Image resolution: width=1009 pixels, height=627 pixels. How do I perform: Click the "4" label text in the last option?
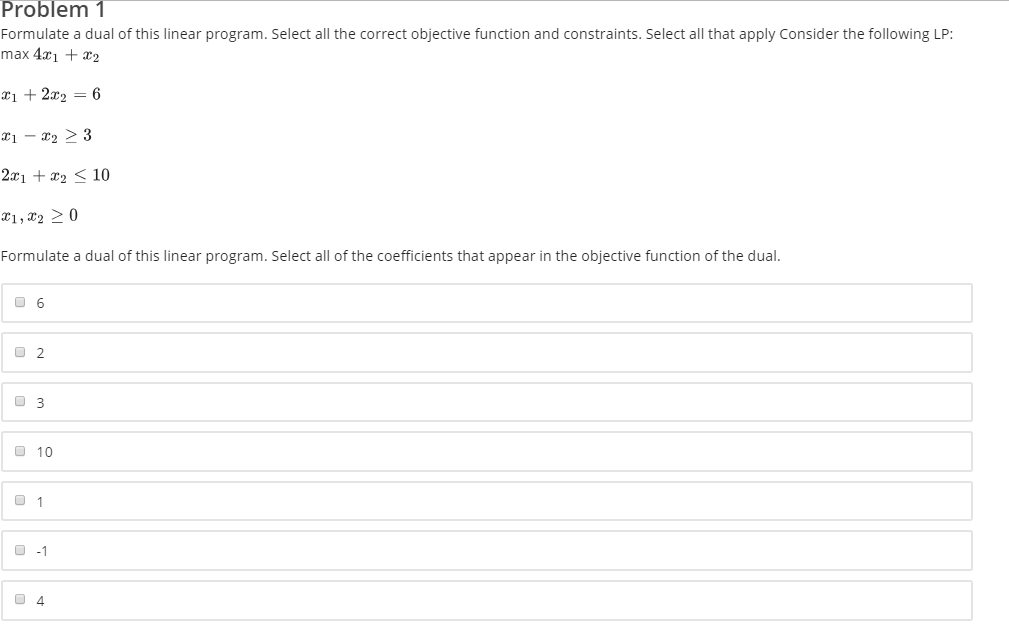(41, 601)
